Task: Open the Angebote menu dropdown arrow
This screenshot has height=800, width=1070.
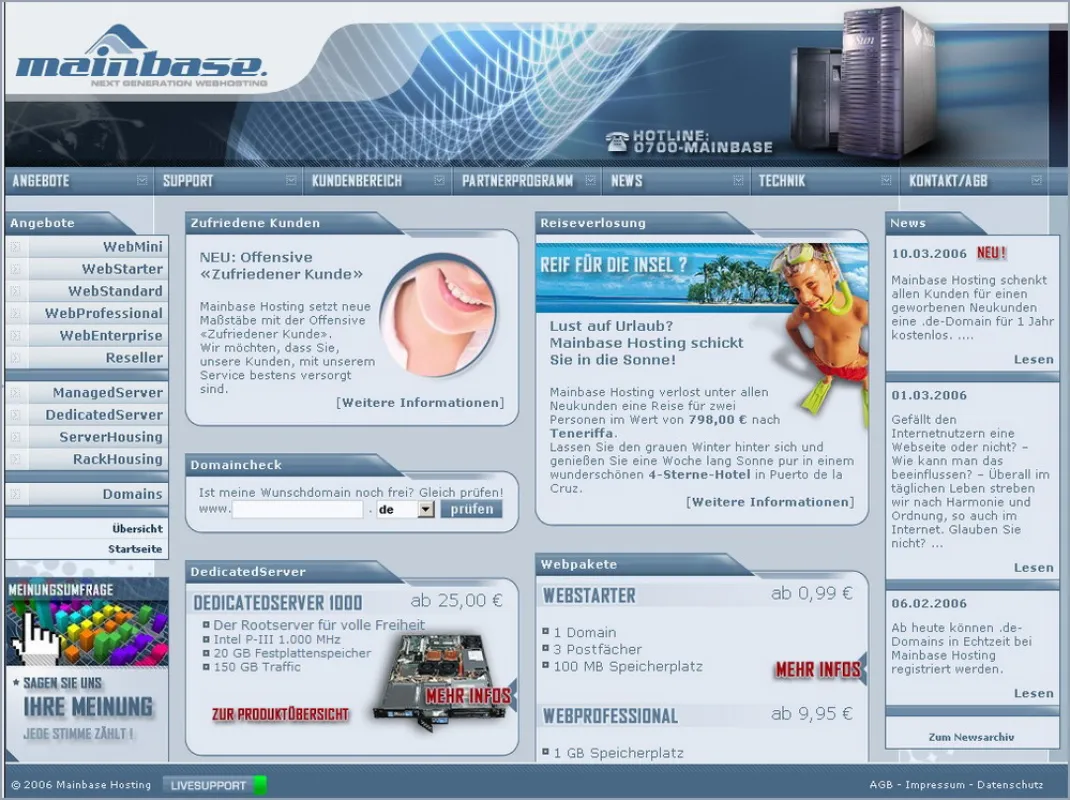Action: pos(142,180)
